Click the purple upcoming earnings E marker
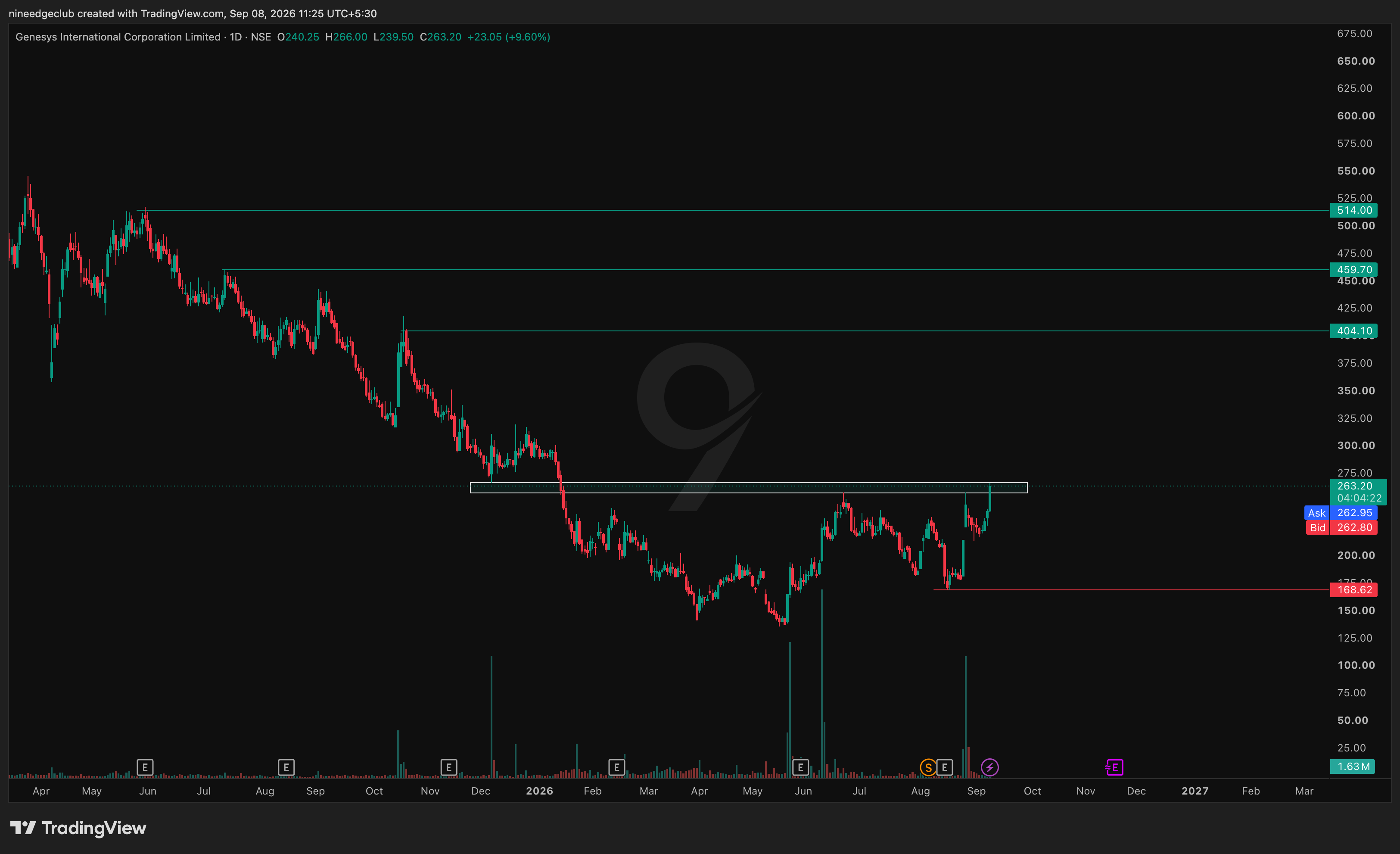 tap(1114, 768)
